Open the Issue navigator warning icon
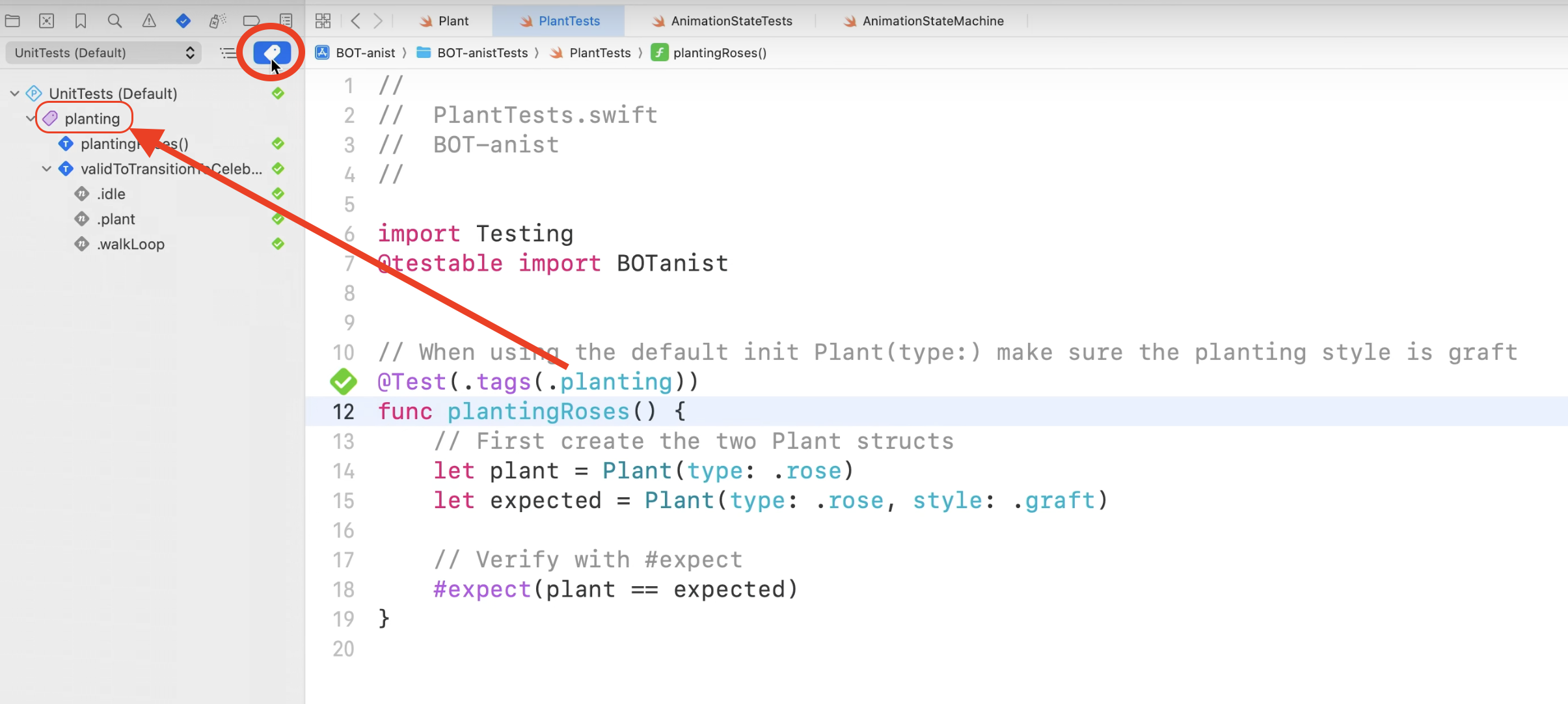Image resolution: width=1568 pixels, height=704 pixels. click(x=149, y=21)
